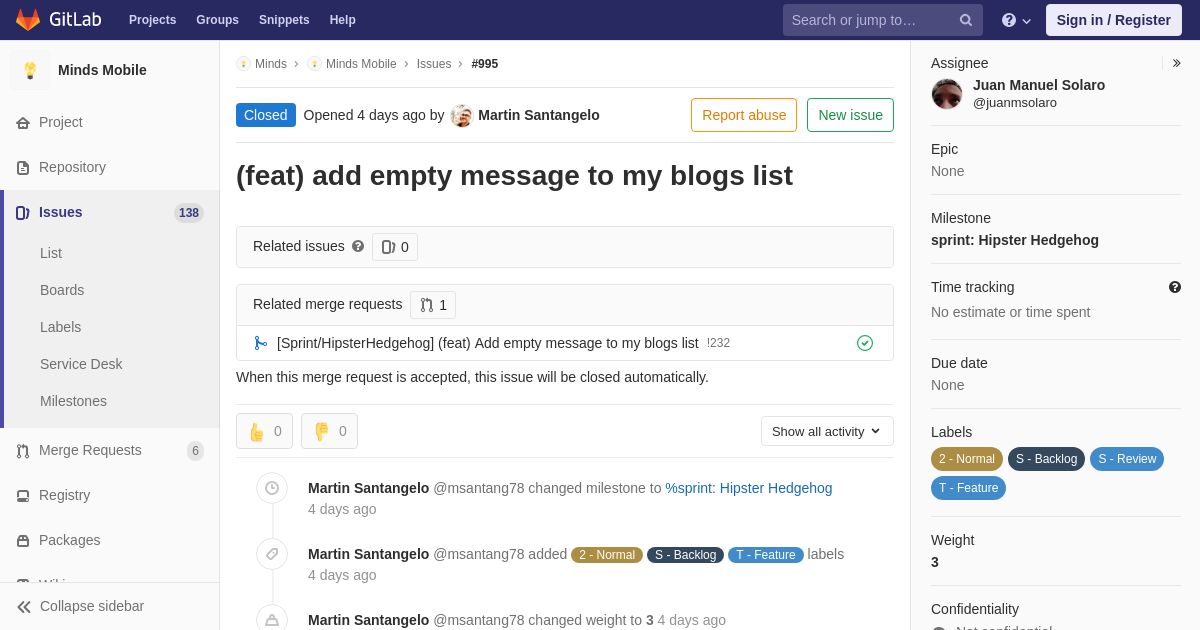The image size is (1200, 630).
Task: Select the Boards submenu item
Action: coord(62,290)
